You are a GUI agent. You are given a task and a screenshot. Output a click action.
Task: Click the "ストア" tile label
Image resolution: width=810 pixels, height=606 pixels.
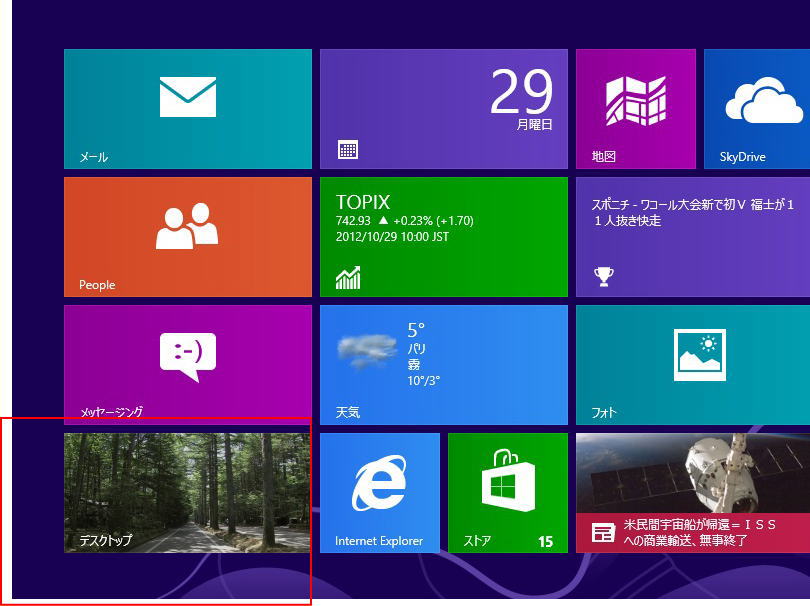[x=477, y=541]
